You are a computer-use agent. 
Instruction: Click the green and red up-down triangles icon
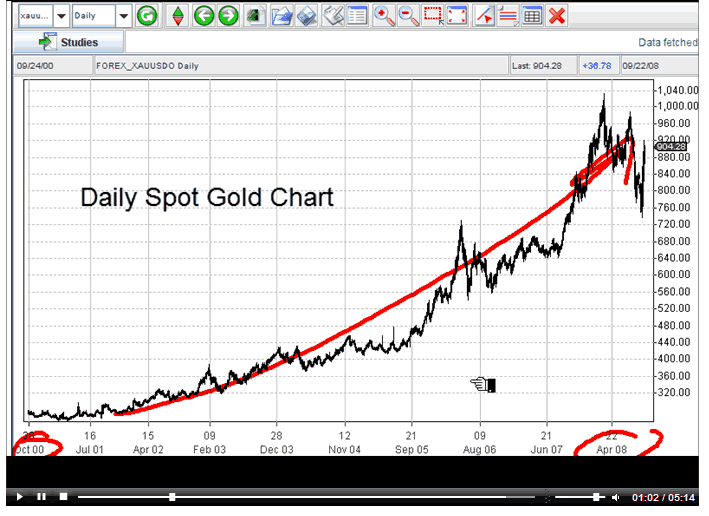click(178, 16)
